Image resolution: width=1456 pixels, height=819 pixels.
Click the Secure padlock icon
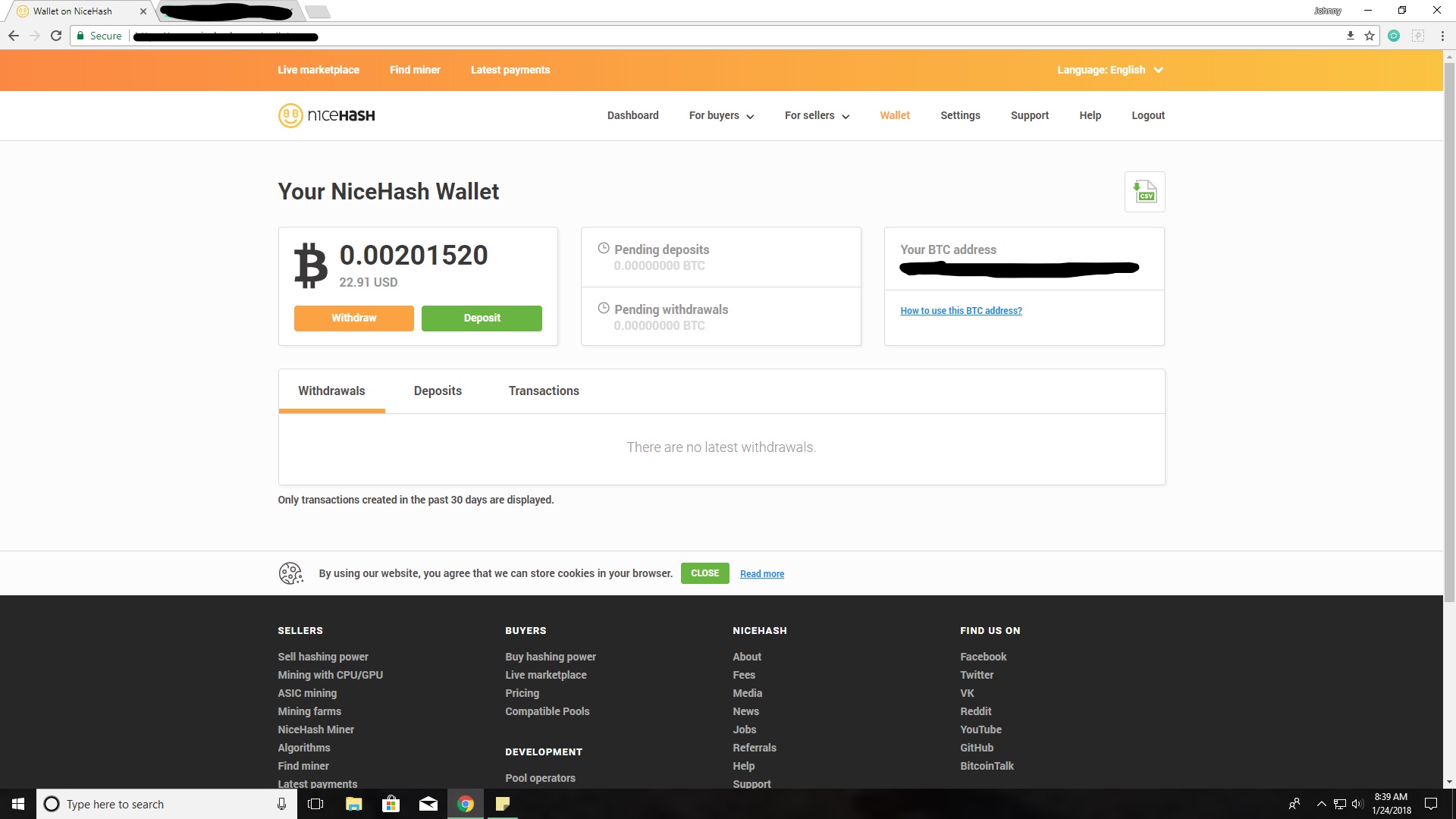pyautogui.click(x=81, y=36)
